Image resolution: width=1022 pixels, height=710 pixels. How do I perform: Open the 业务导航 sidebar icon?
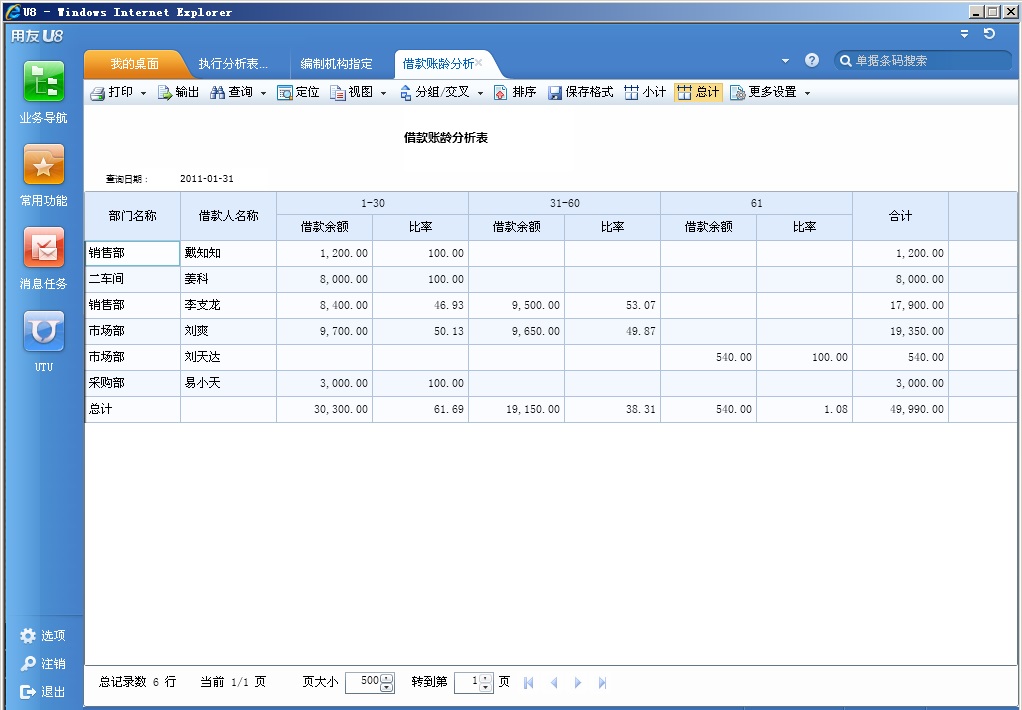tap(44, 81)
